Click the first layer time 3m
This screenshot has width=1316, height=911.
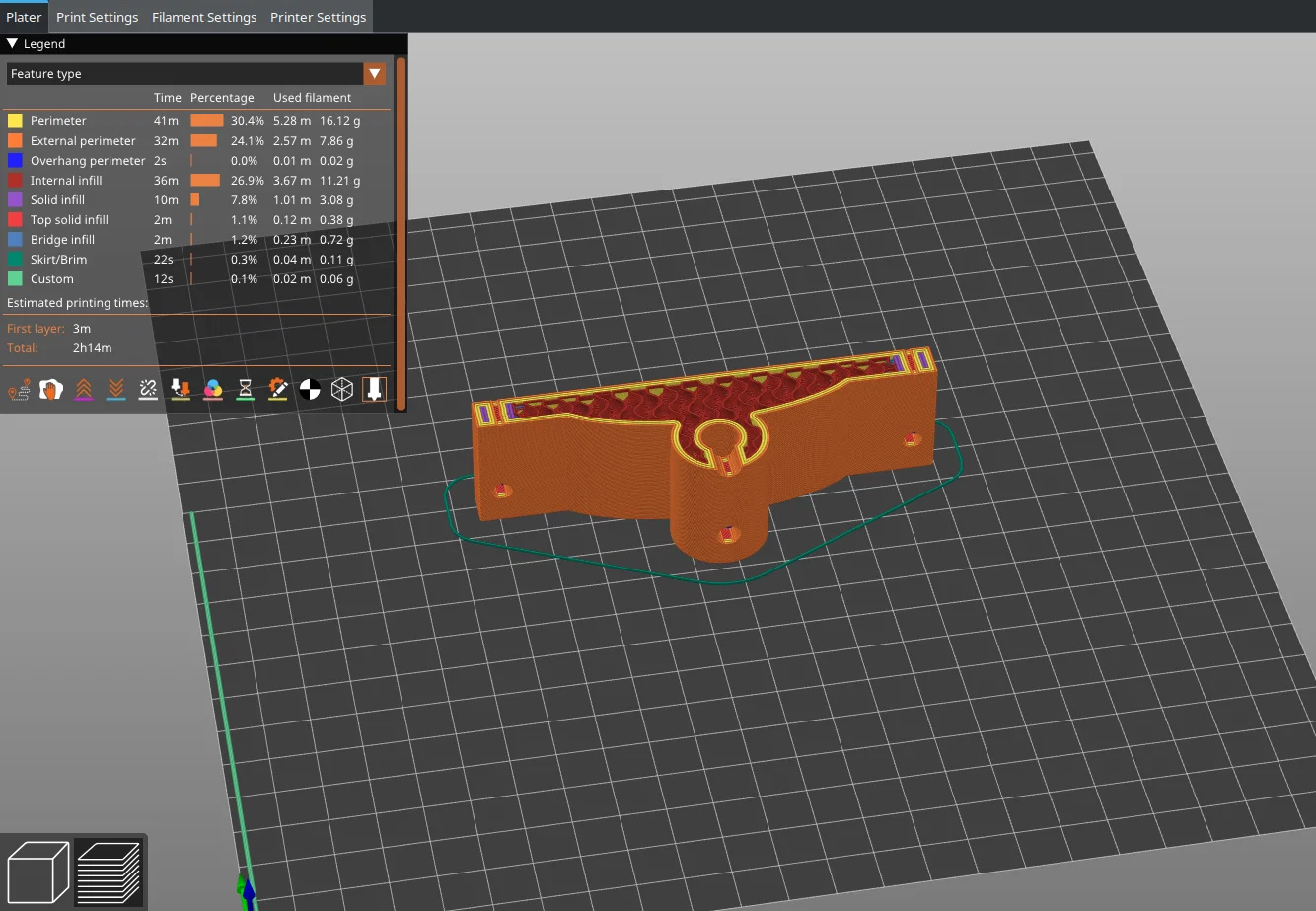[82, 329]
